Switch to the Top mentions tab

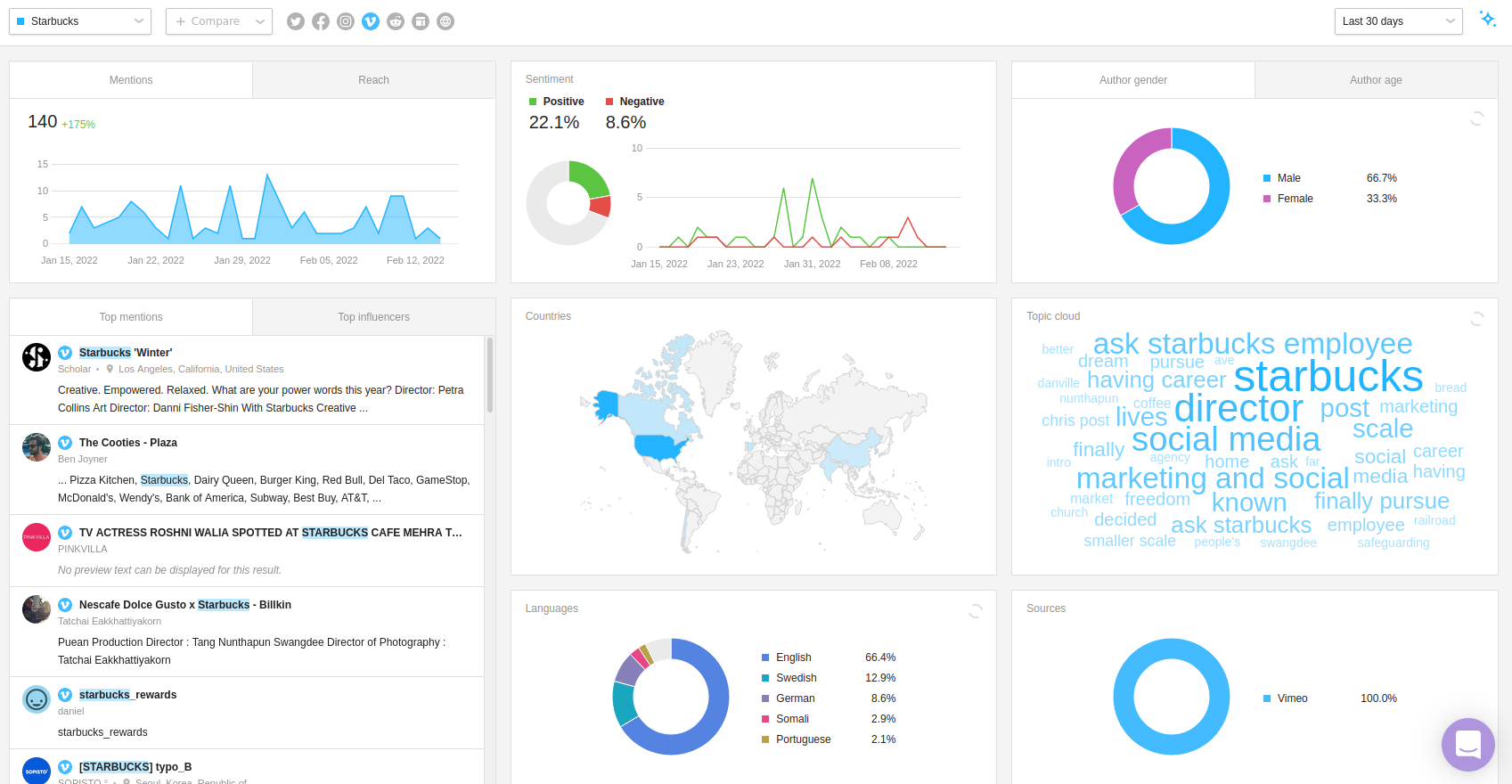point(131,317)
